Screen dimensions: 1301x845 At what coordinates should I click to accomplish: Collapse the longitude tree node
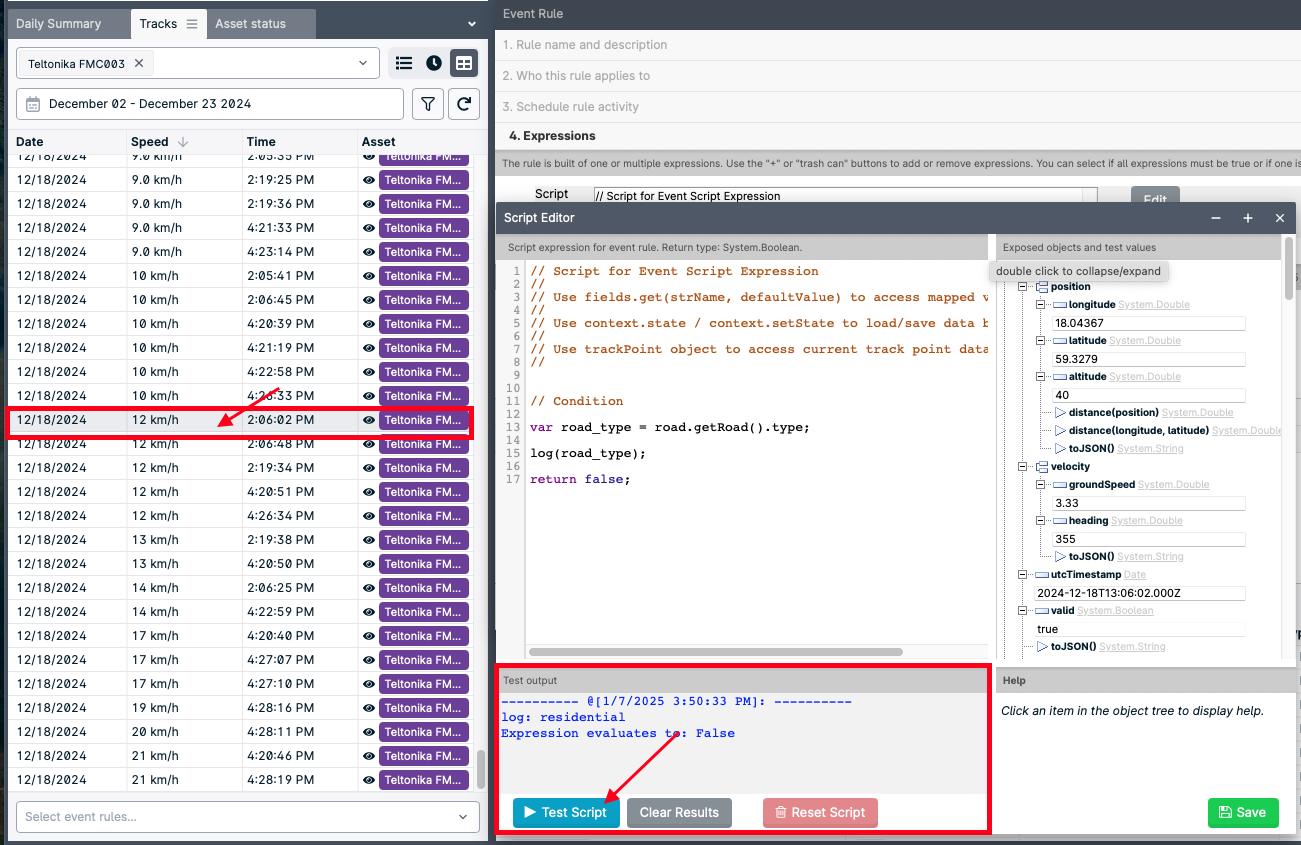[x=1041, y=305]
